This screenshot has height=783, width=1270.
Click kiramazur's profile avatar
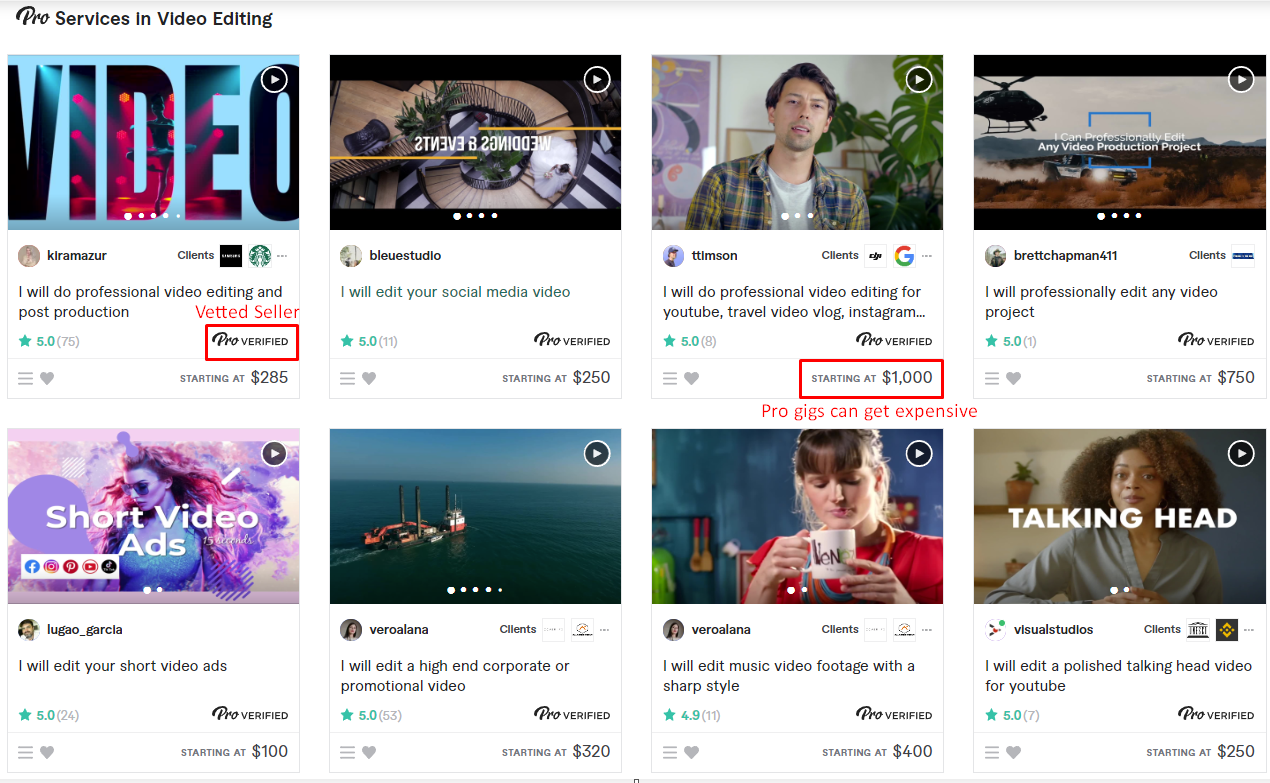[x=29, y=256]
